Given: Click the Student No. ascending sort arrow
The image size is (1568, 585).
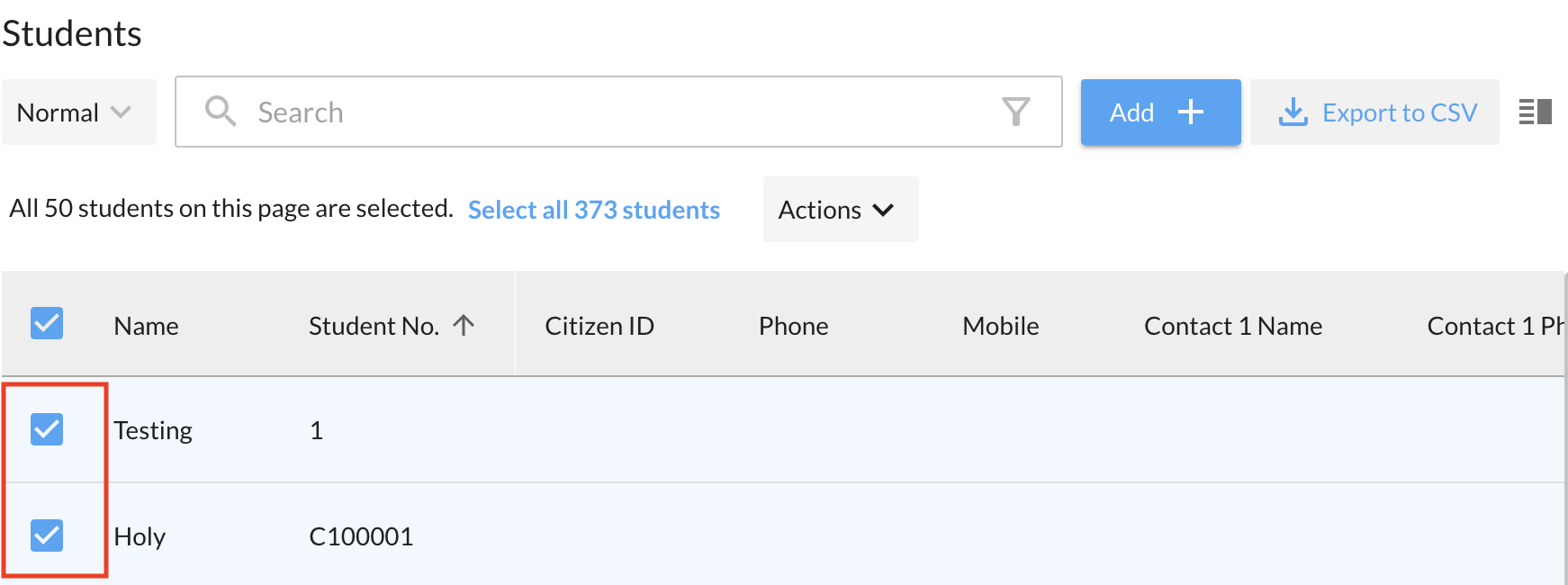Looking at the screenshot, I should coord(464,325).
